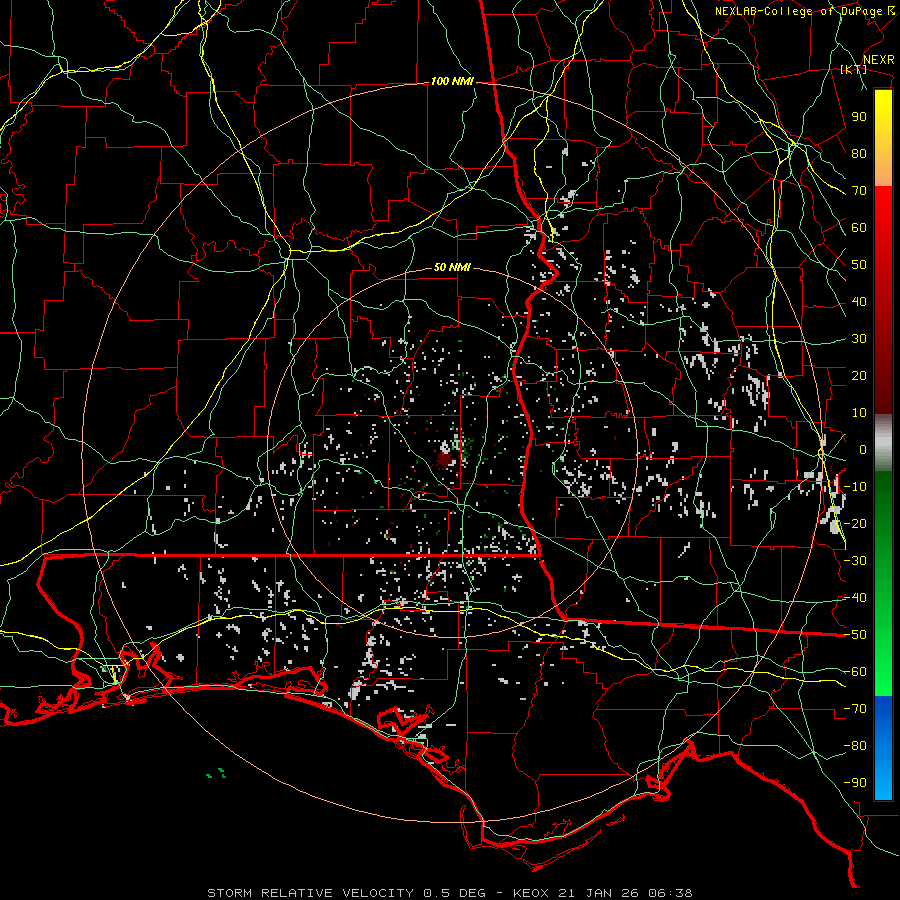Screen dimensions: 900x900
Task: Click the -80 value on velocity scale
Action: coord(855,746)
